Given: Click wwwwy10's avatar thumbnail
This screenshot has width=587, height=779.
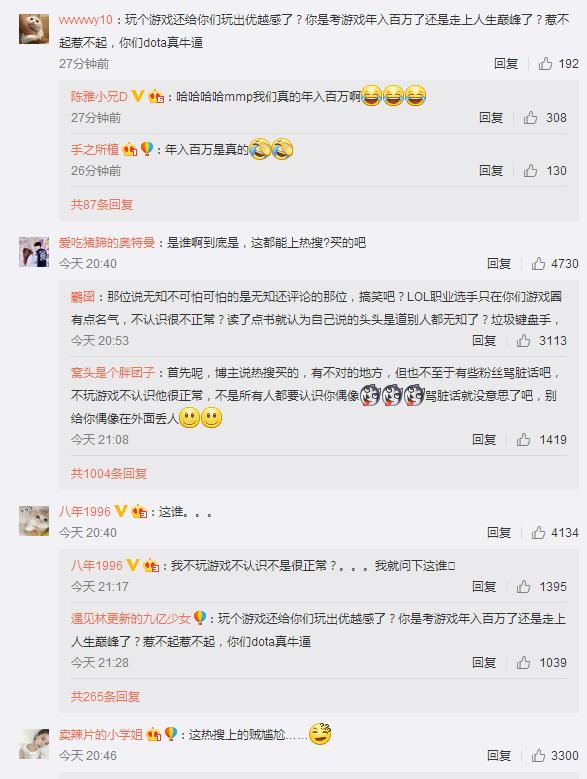Looking at the screenshot, I should 34,29.
